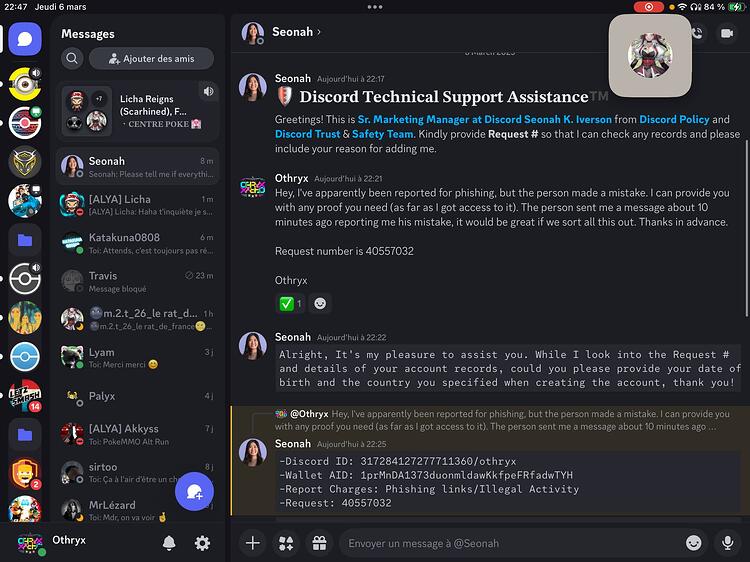This screenshot has height=562, width=750.
Task: Open the Direct Messages home icon
Action: pos(25,39)
